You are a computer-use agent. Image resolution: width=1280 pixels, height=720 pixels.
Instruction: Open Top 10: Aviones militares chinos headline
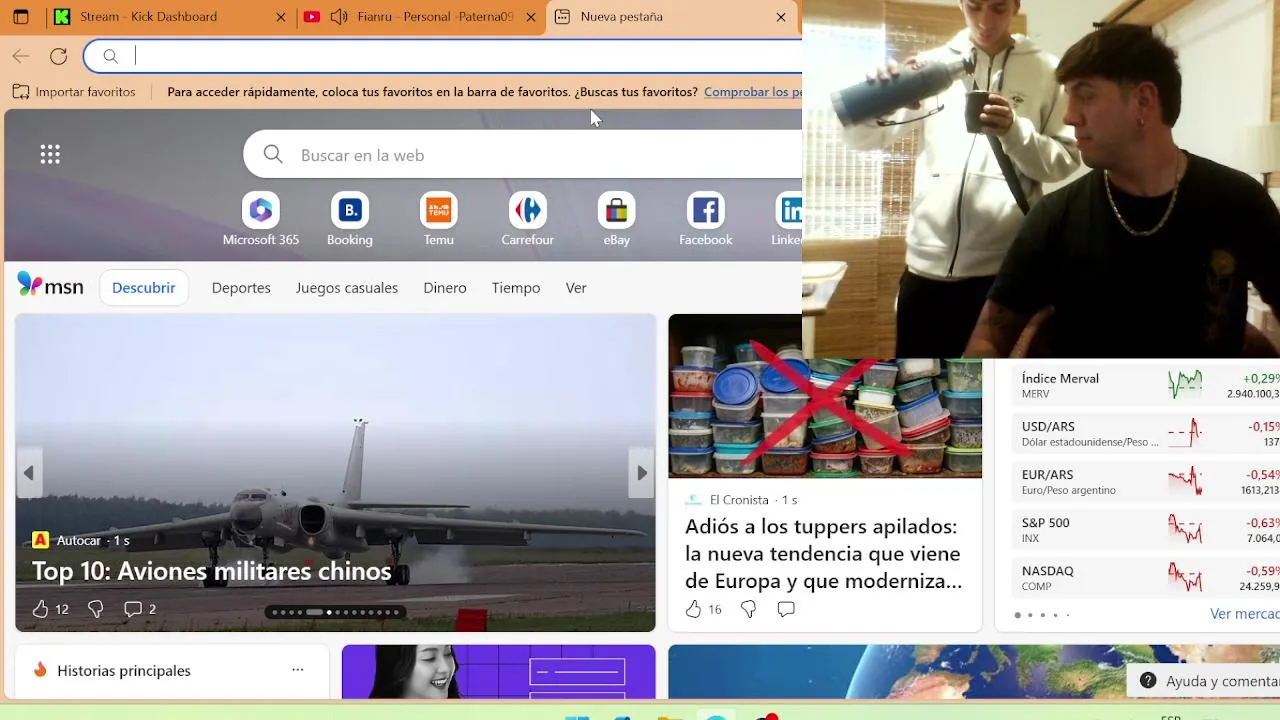click(x=212, y=571)
